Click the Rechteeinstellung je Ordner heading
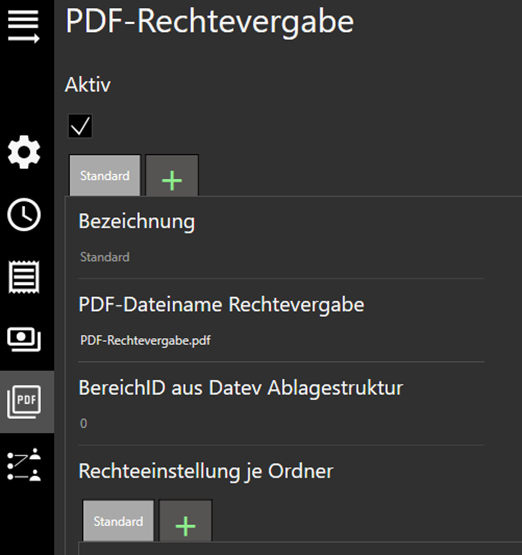This screenshot has width=522, height=555. pos(206,472)
